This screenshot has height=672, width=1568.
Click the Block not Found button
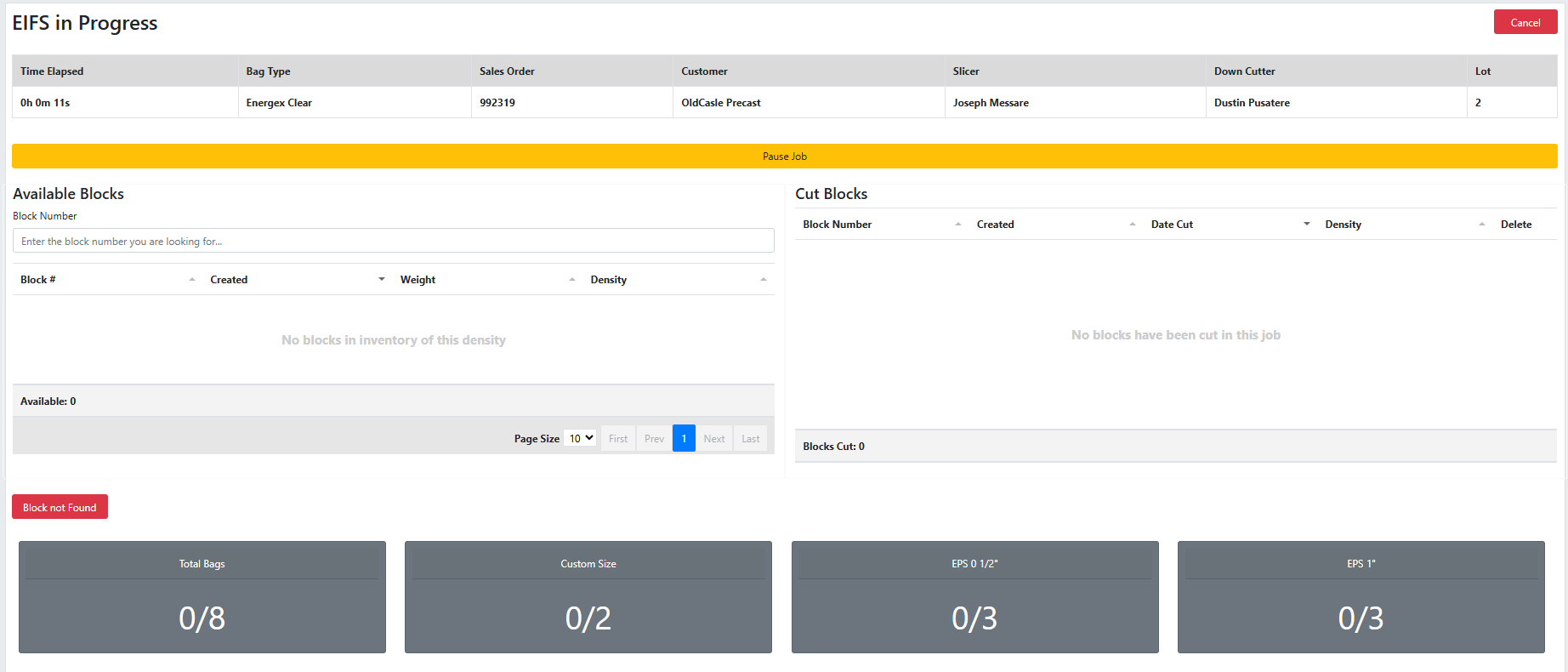(60, 507)
